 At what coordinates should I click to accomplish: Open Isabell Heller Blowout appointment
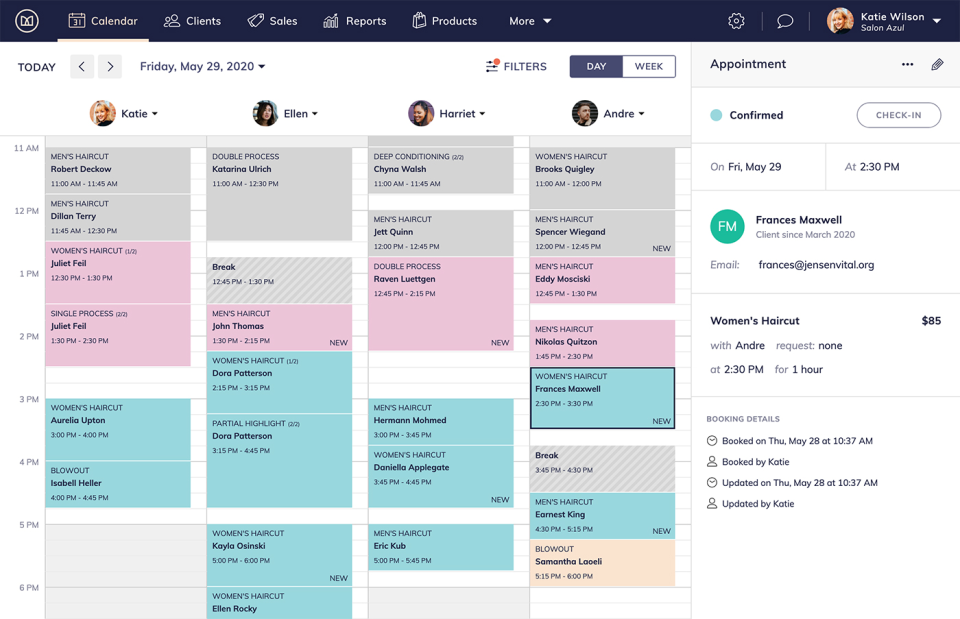(x=118, y=484)
